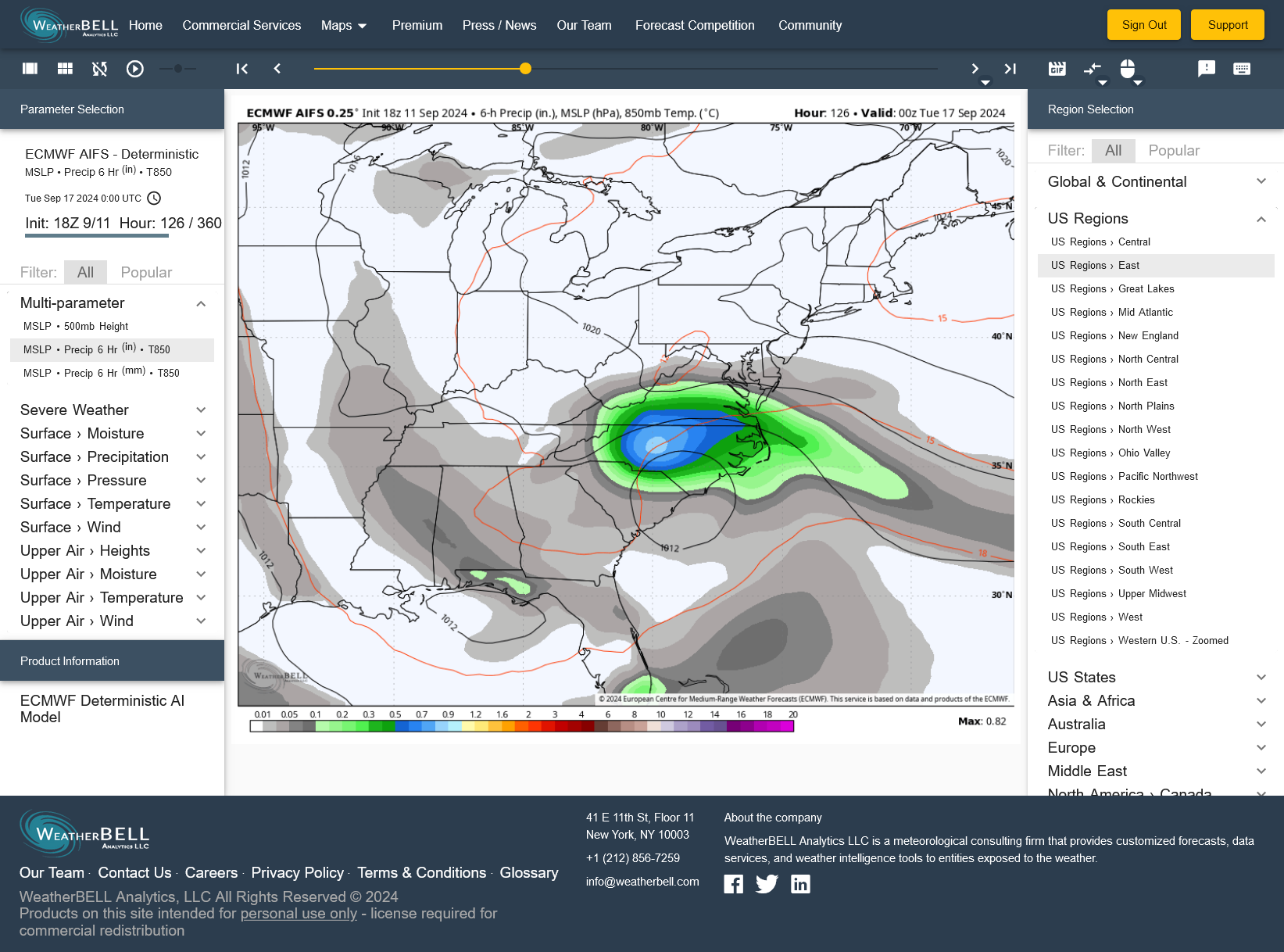The width and height of the screenshot is (1284, 952).
Task: Expand Surface Precipitation parameters
Action: (x=112, y=457)
